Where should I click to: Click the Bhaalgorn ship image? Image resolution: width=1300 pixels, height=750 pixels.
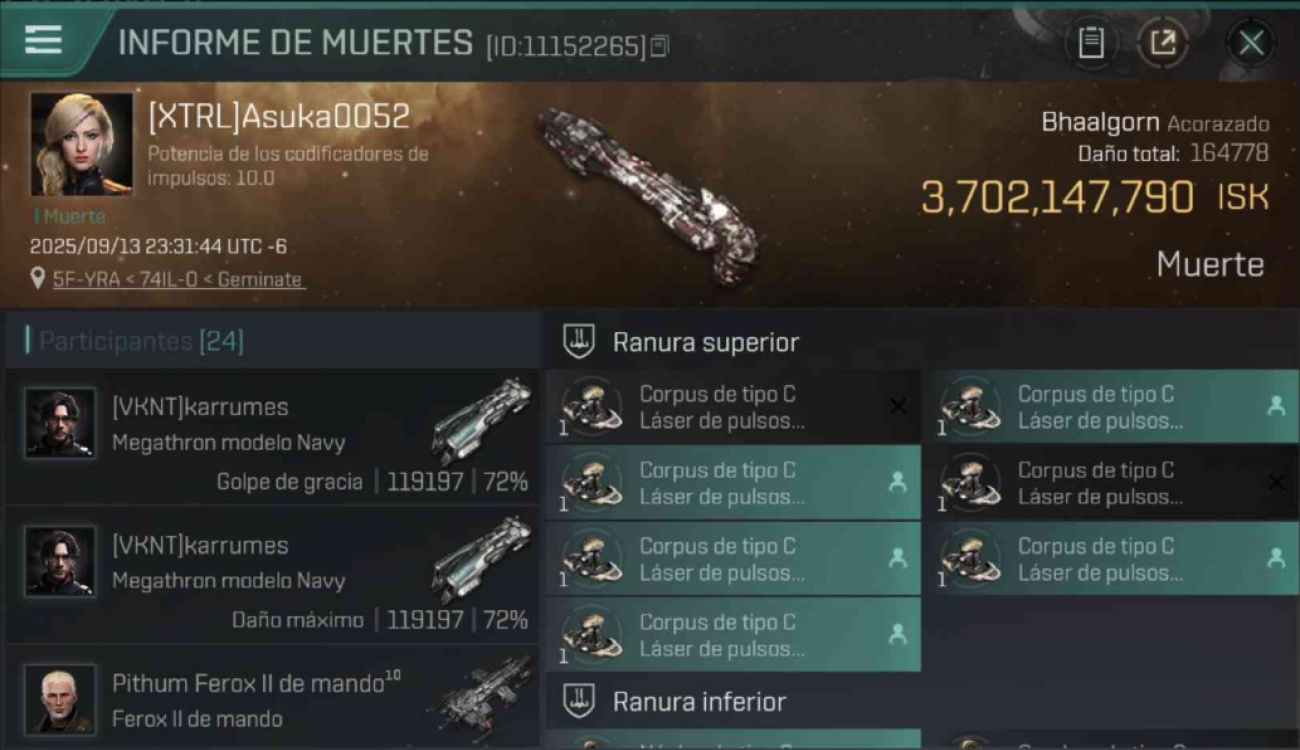(647, 182)
